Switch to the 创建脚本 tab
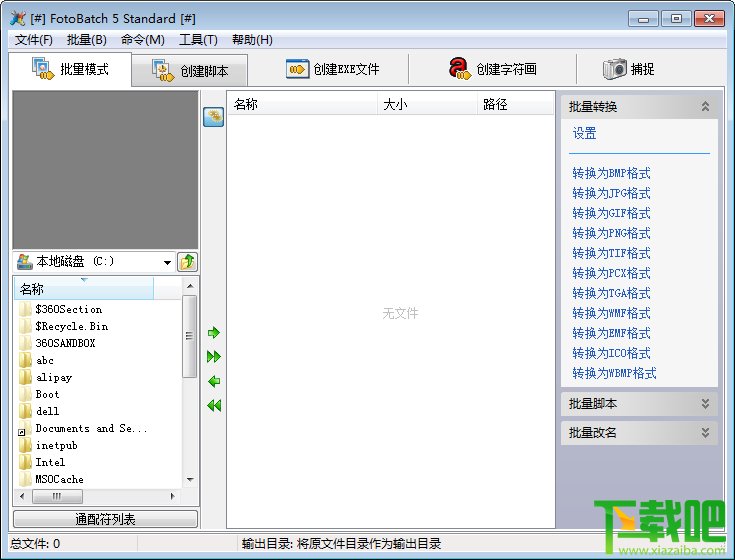 pos(190,71)
